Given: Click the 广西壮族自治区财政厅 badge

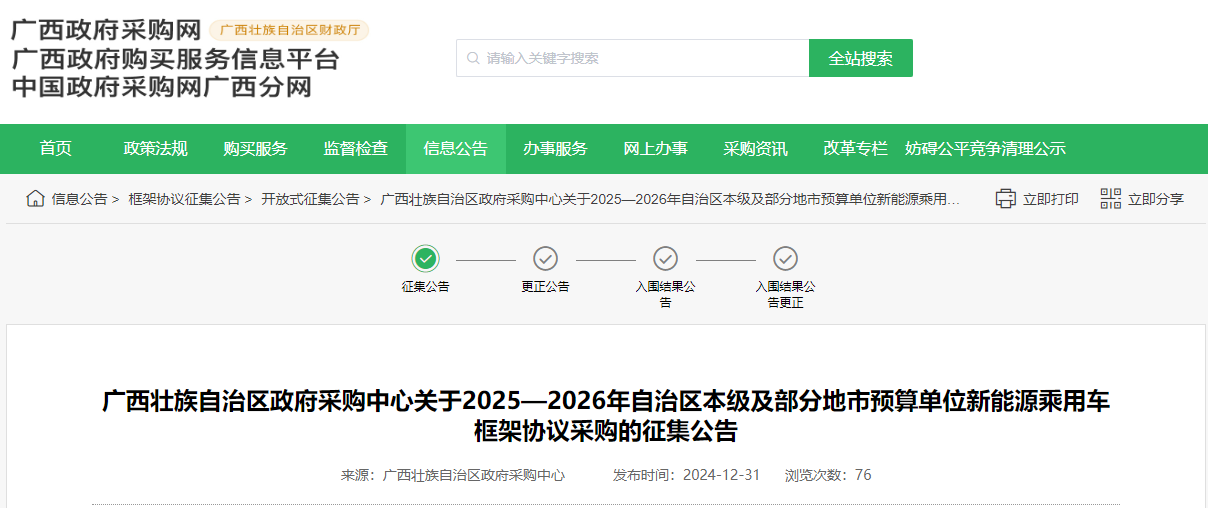Looking at the screenshot, I should click(x=289, y=30).
